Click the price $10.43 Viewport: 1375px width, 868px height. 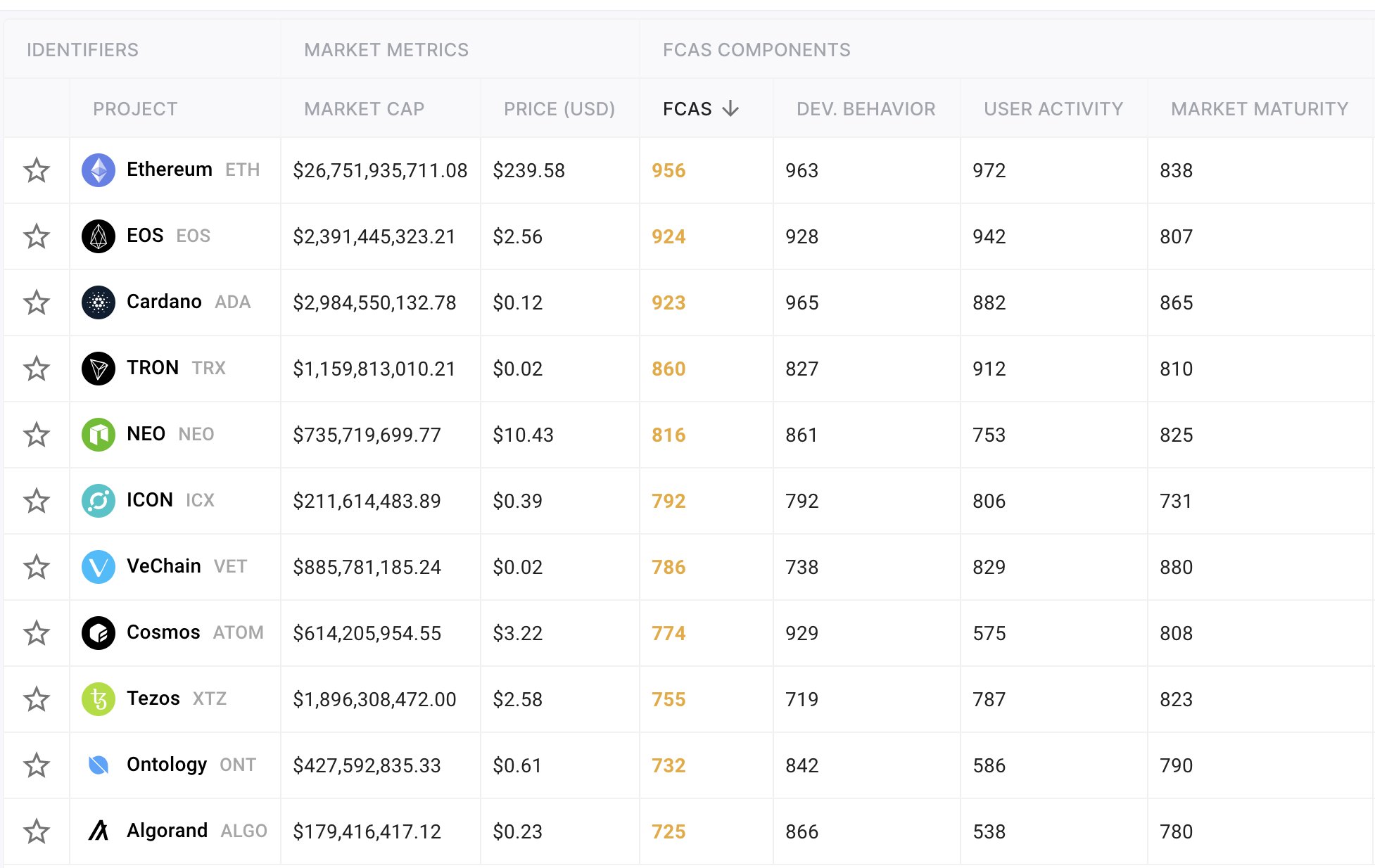pos(523,435)
